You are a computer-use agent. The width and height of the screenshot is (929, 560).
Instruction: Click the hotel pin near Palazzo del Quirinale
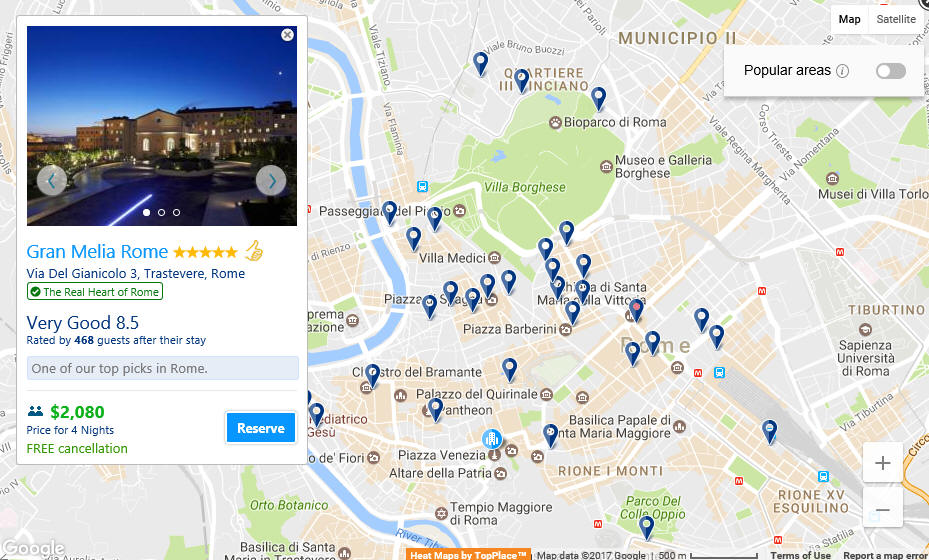[x=510, y=369]
